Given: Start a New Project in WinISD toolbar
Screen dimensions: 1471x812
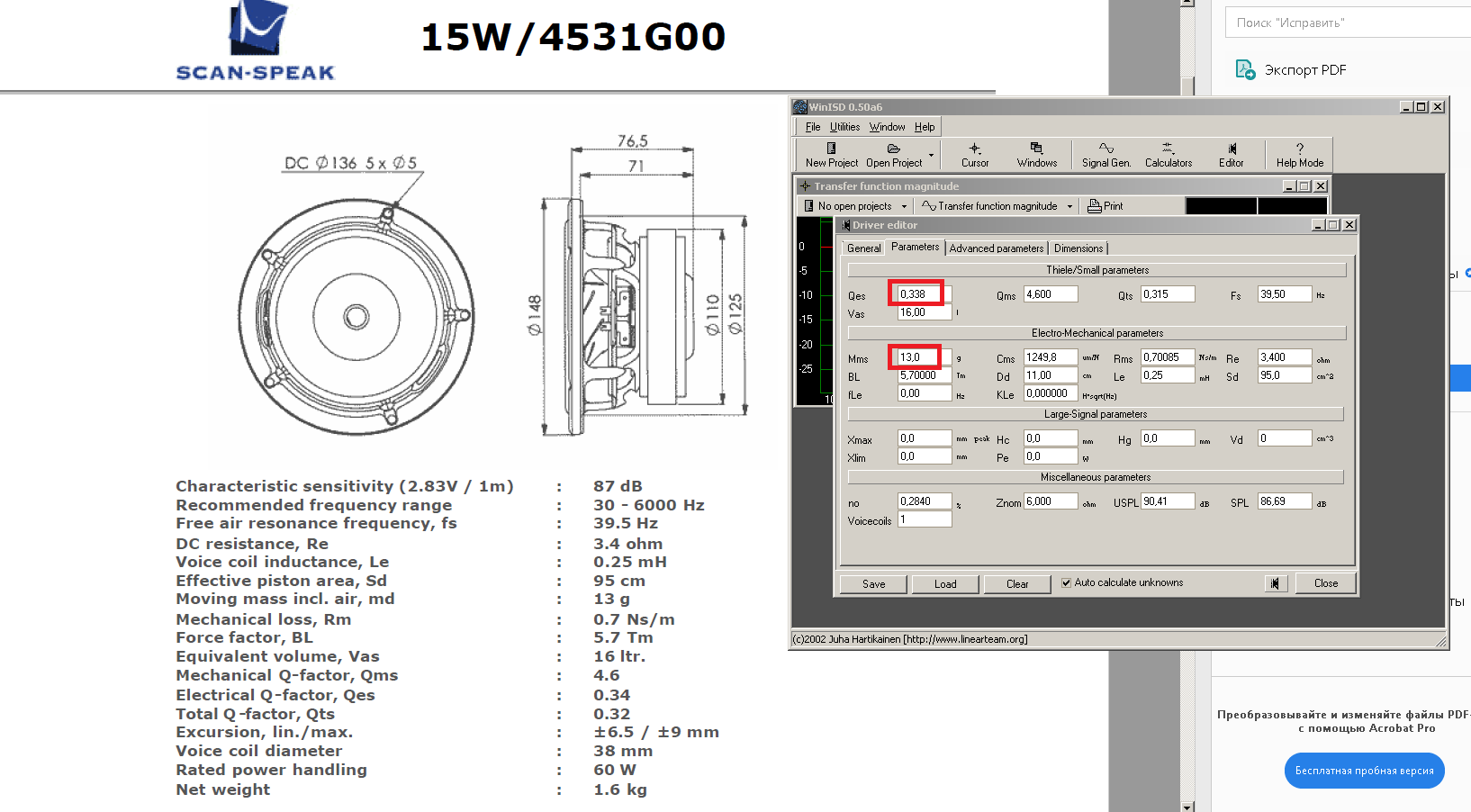Looking at the screenshot, I should [x=831, y=154].
